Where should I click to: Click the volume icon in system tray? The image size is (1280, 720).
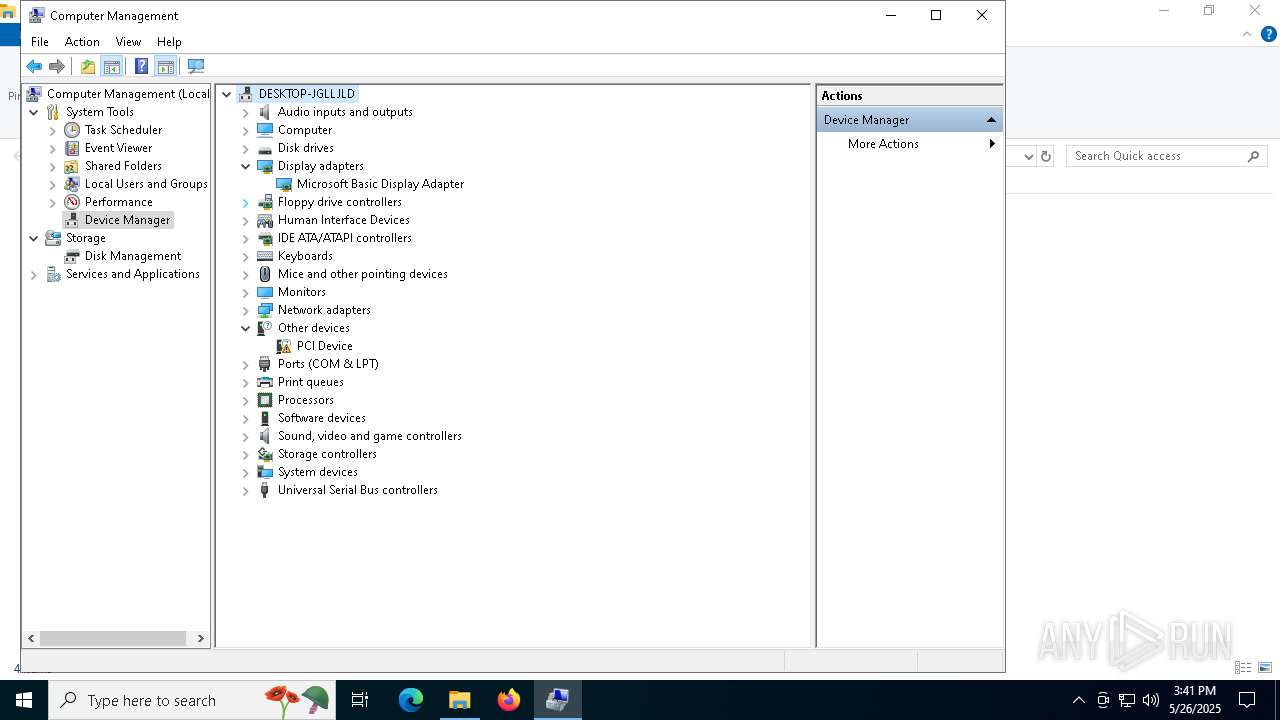coord(1150,700)
